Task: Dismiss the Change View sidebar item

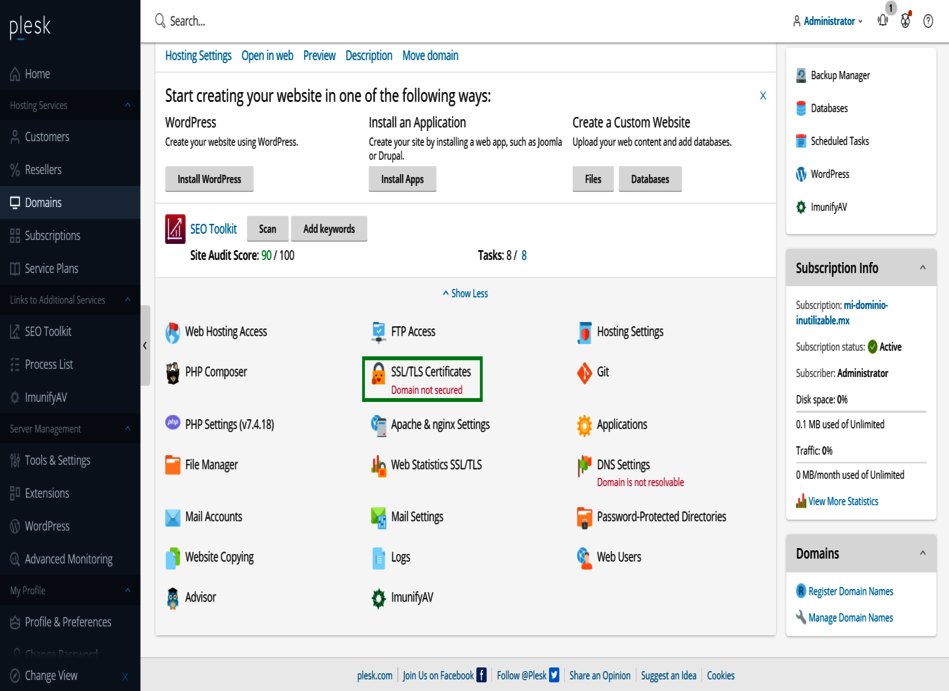Action: point(125,676)
